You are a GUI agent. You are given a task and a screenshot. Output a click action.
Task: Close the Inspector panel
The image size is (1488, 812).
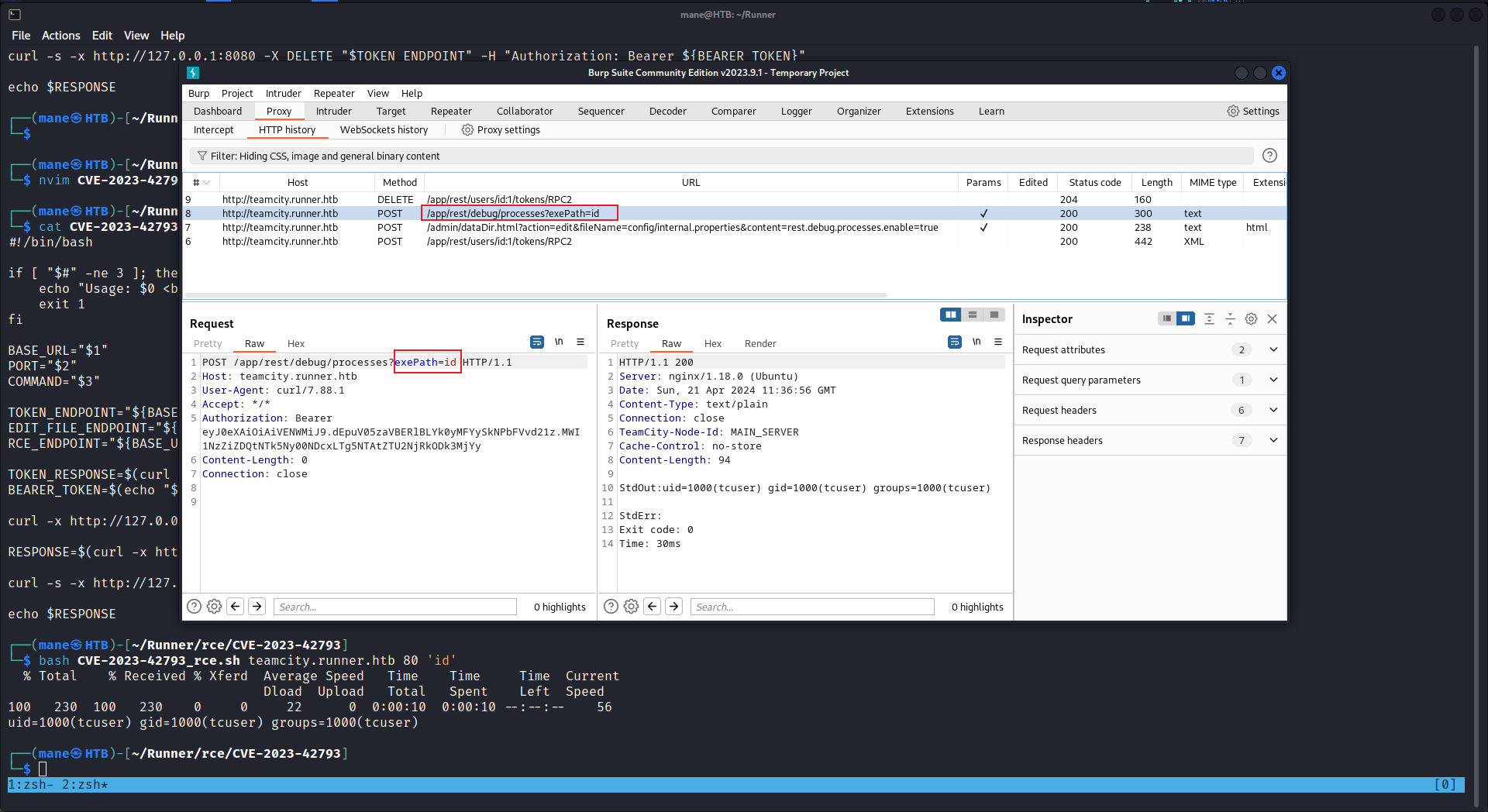pos(1272,318)
